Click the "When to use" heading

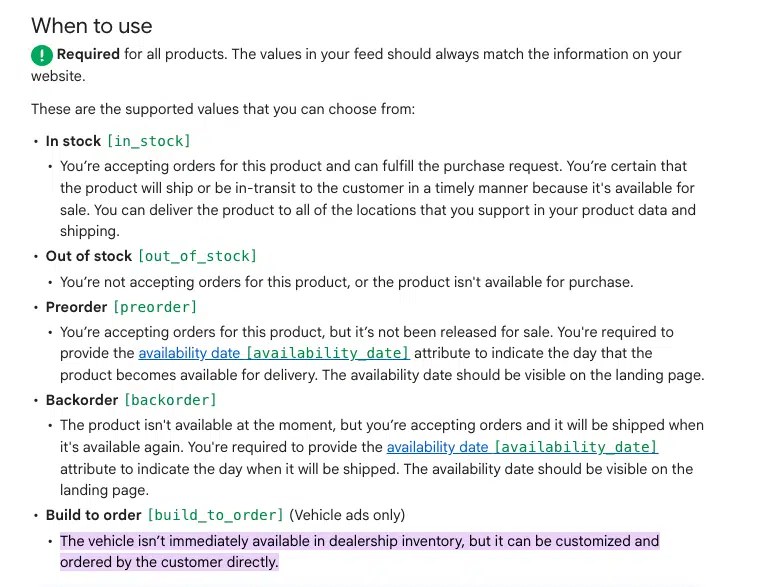(92, 25)
